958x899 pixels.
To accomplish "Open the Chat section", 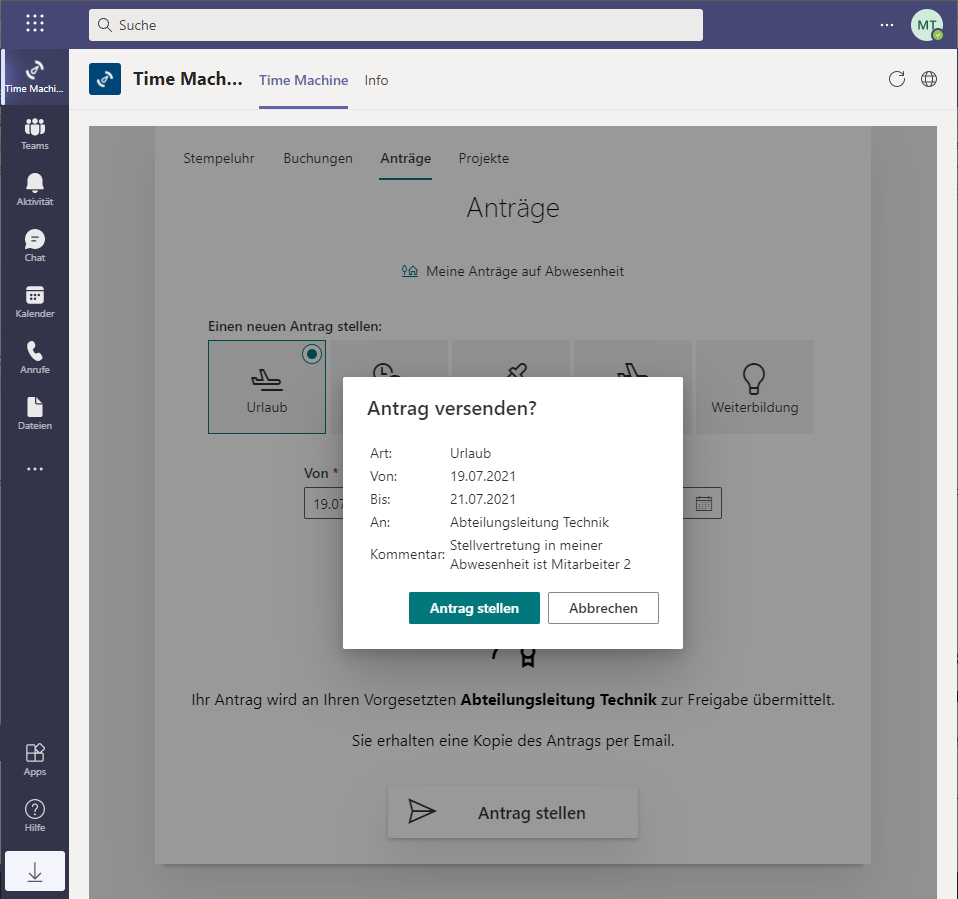I will (35, 245).
